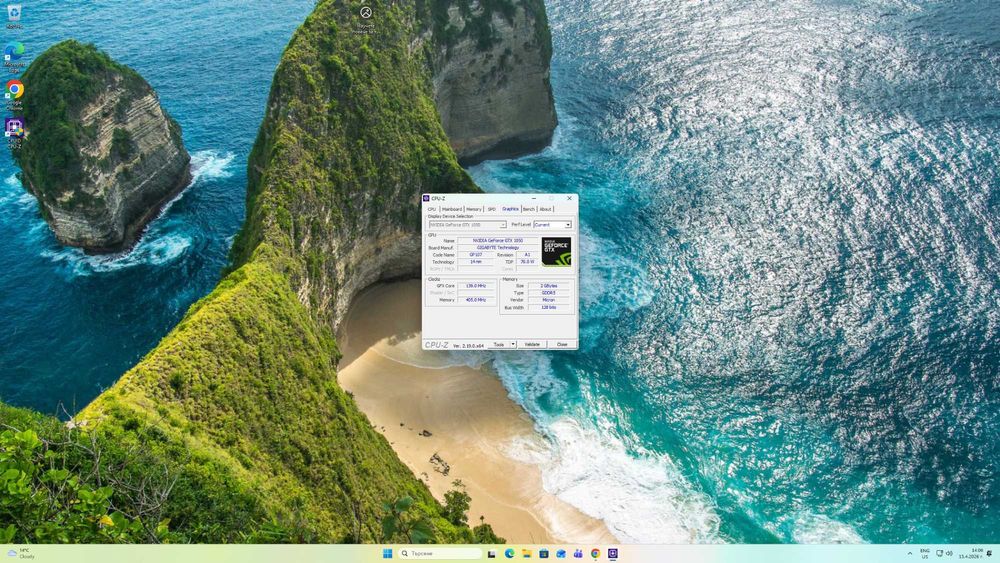Click the Bus Width 128 bits value

tap(549, 307)
